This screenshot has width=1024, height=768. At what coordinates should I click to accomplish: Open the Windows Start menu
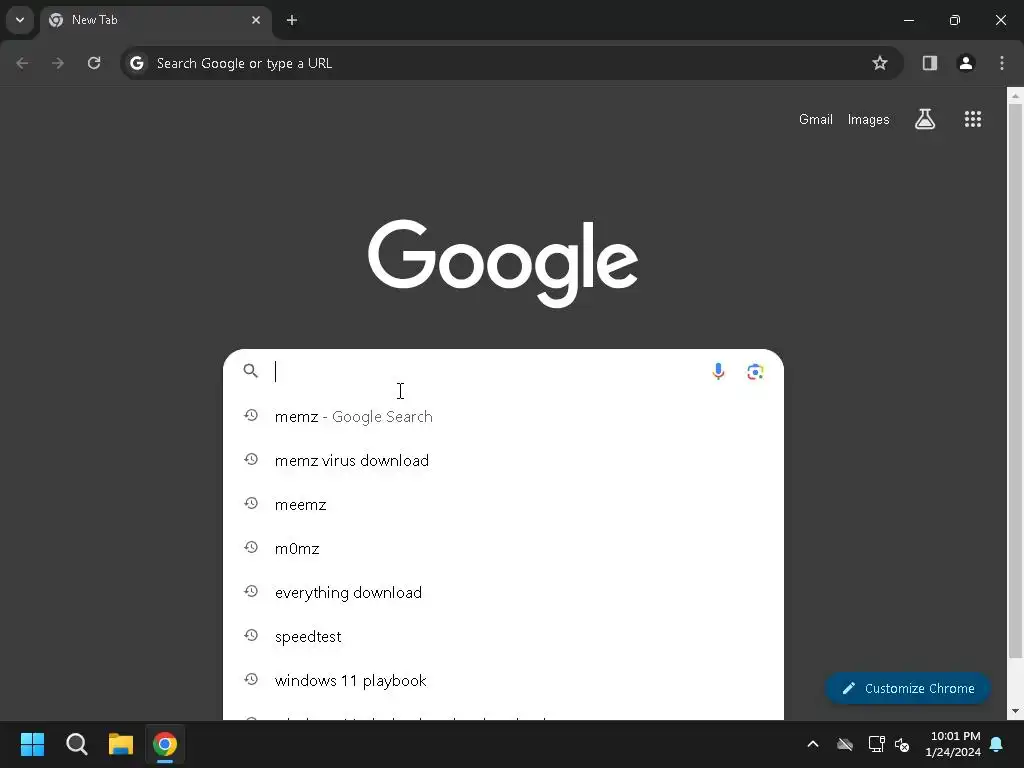pyautogui.click(x=32, y=744)
